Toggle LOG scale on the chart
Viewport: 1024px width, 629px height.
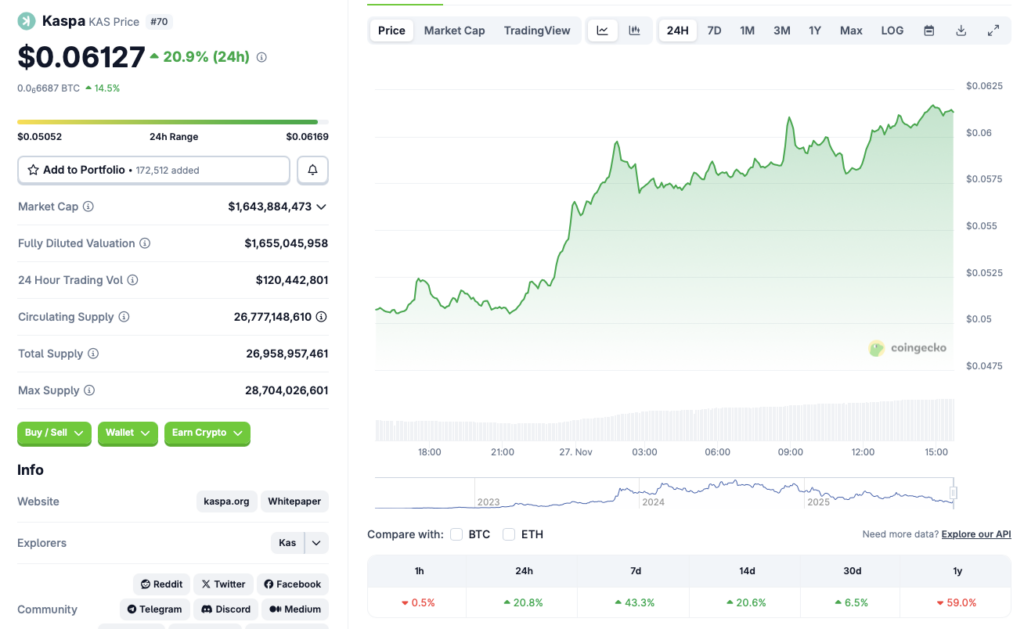891,30
